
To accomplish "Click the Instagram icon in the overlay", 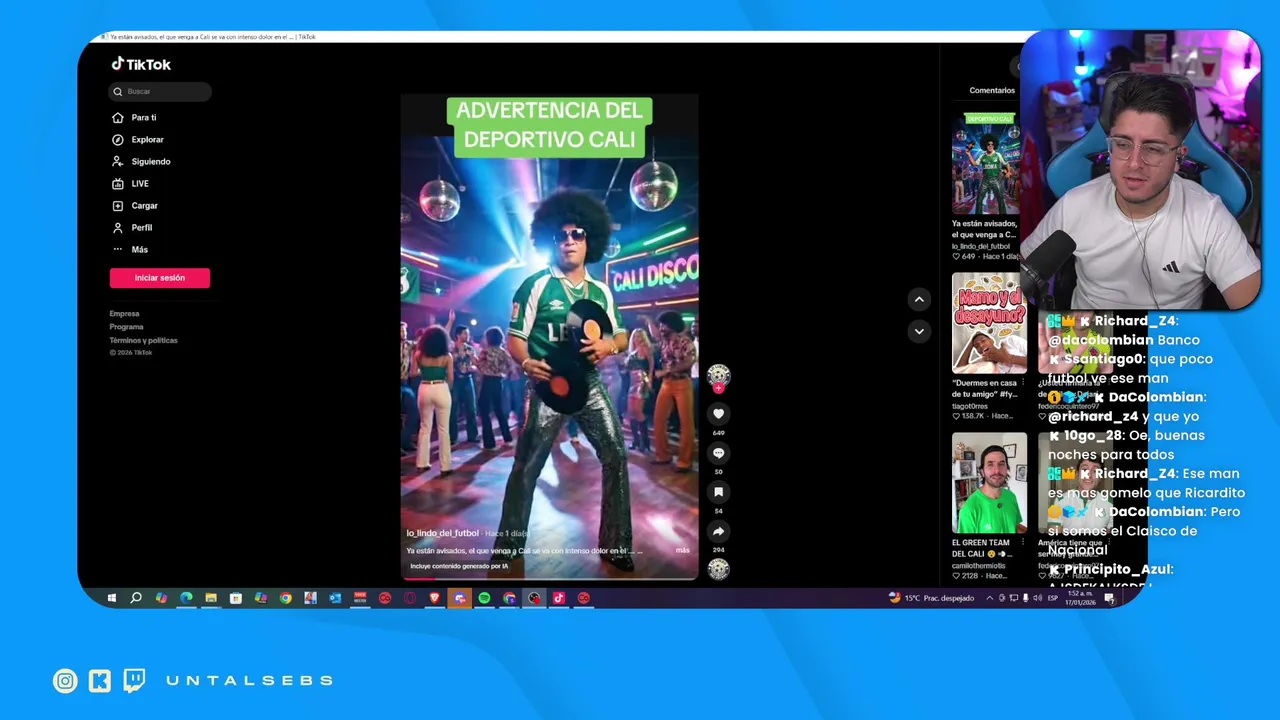I will (65, 681).
